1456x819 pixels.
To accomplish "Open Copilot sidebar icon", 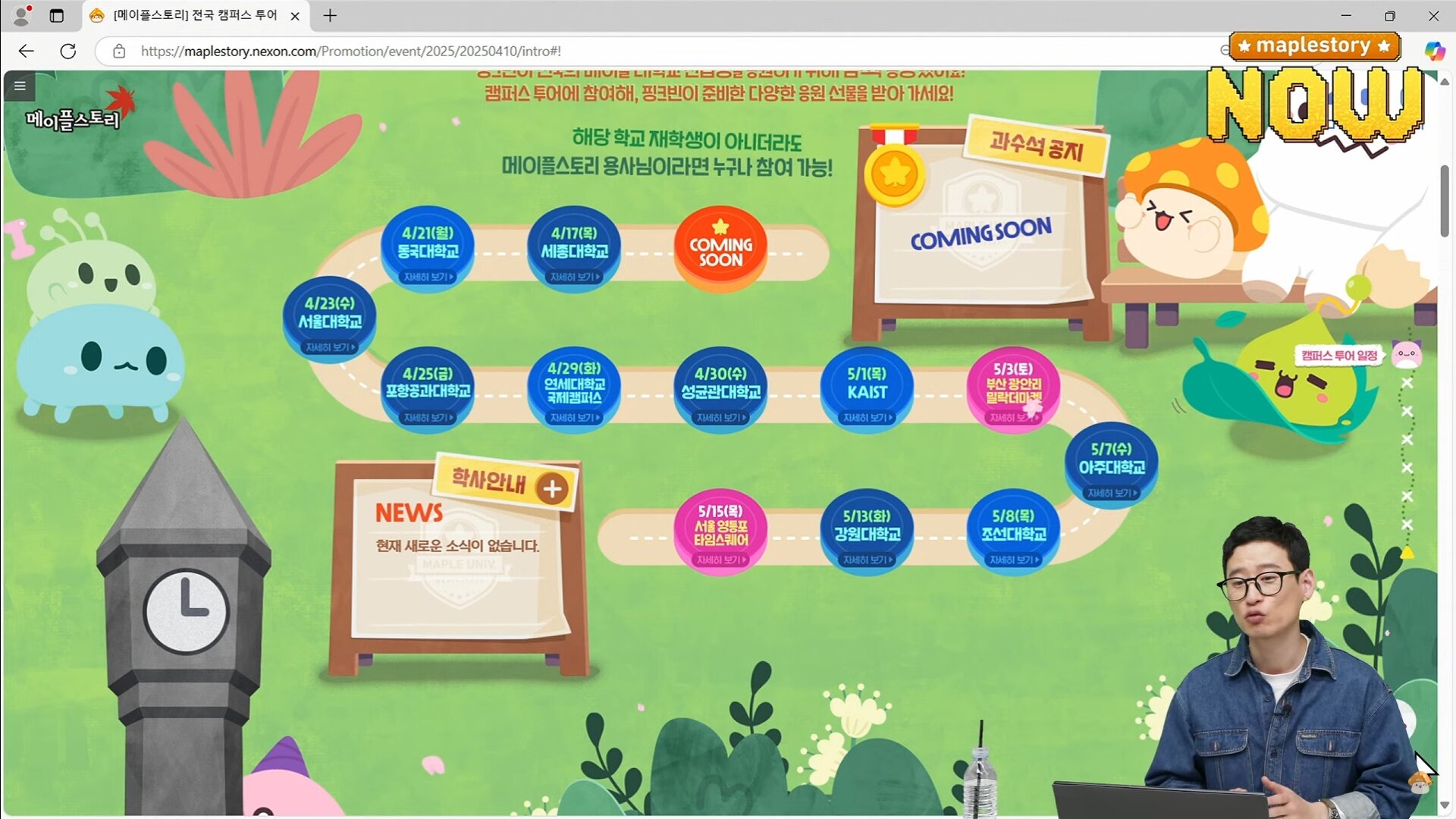I will [1434, 51].
